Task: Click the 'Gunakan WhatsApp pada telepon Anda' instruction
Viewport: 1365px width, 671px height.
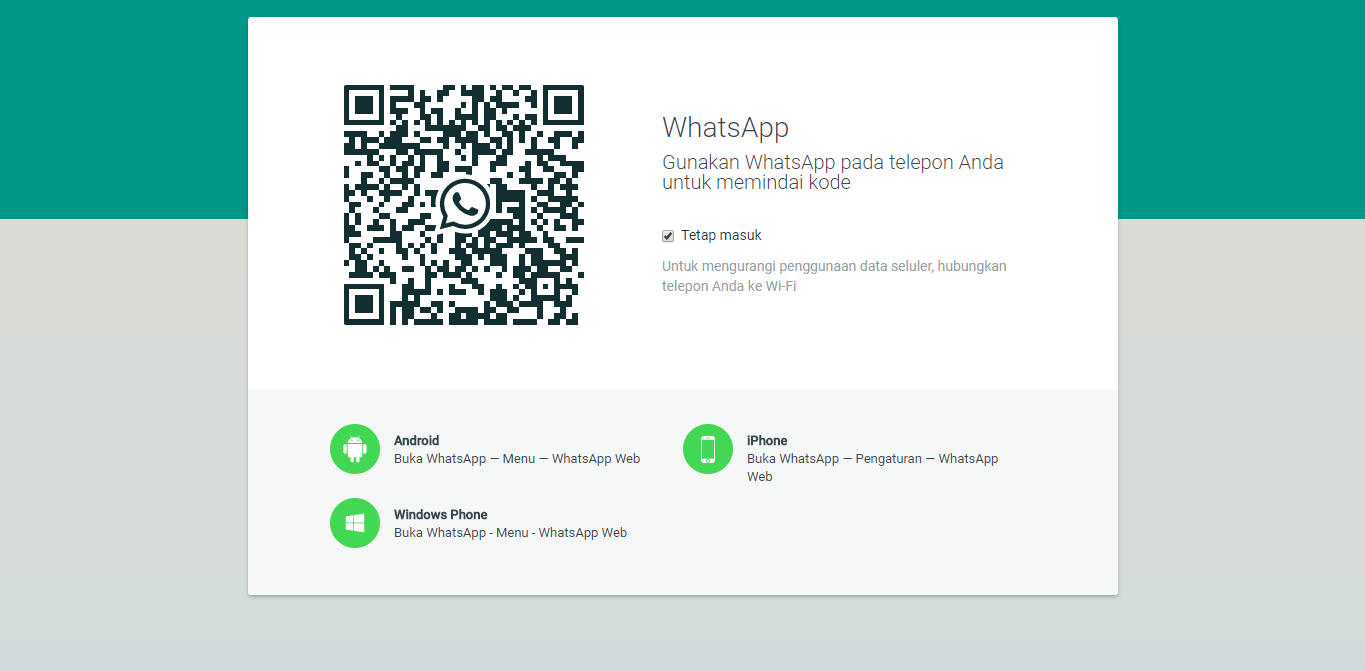Action: coord(833,172)
